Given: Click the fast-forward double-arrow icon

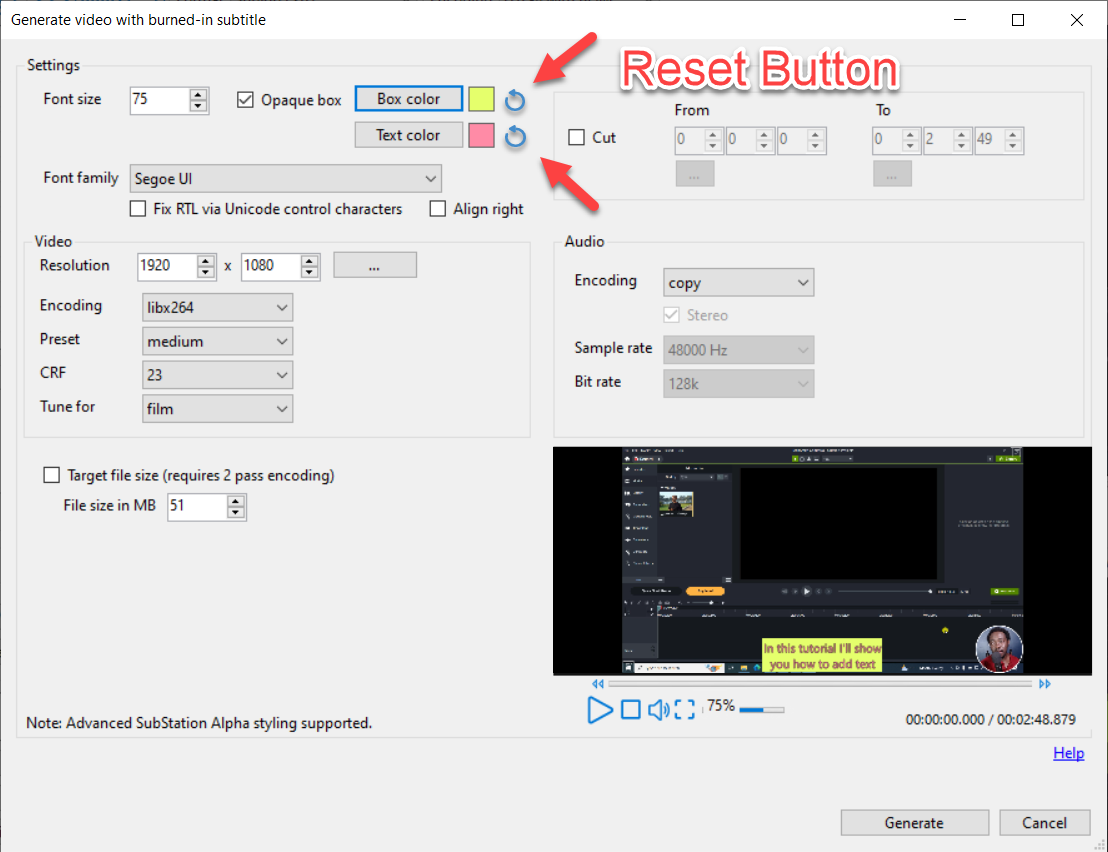Looking at the screenshot, I should [x=1045, y=683].
